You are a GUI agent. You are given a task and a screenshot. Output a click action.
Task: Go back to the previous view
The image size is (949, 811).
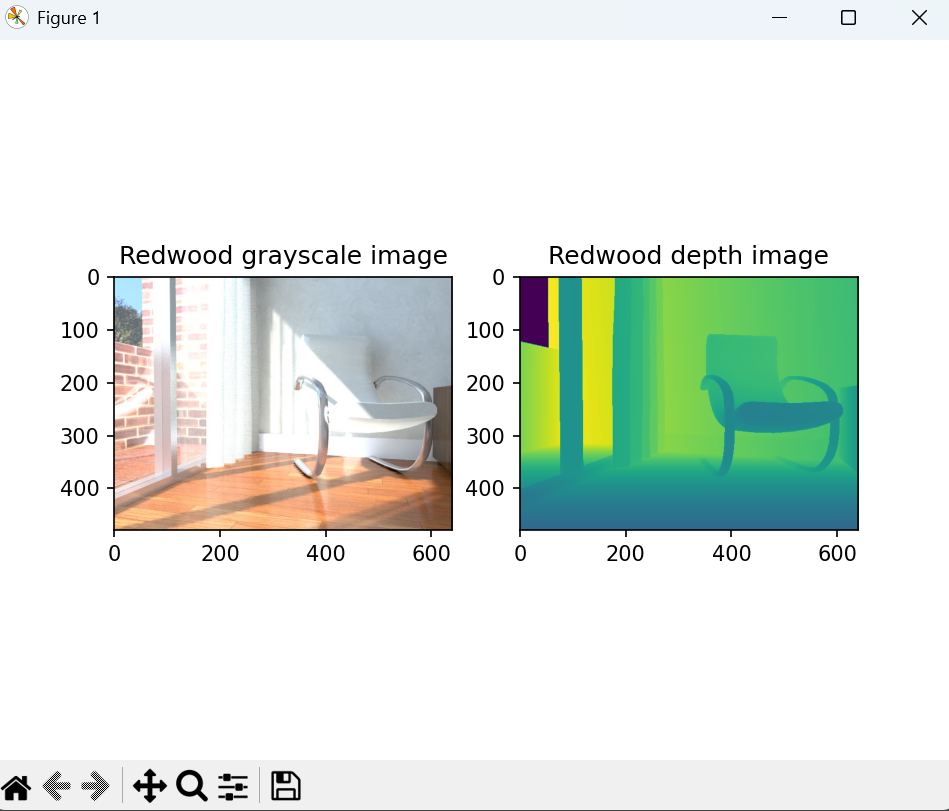[x=57, y=786]
